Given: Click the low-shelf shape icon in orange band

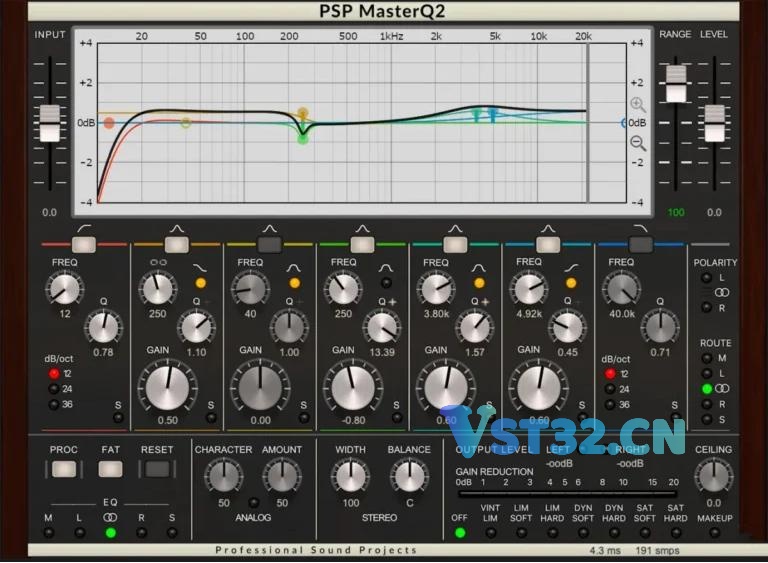Looking at the screenshot, I should (200, 268).
